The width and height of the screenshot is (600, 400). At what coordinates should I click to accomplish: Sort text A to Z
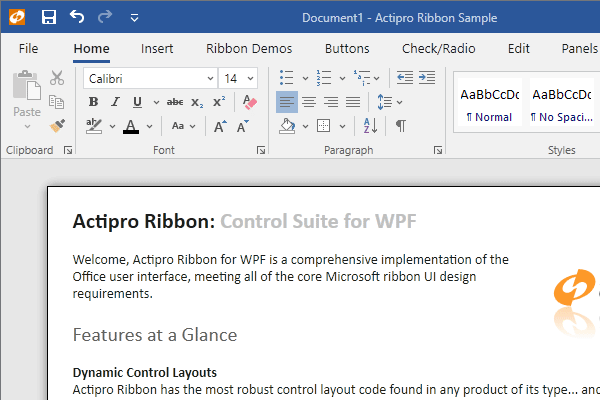coord(370,126)
